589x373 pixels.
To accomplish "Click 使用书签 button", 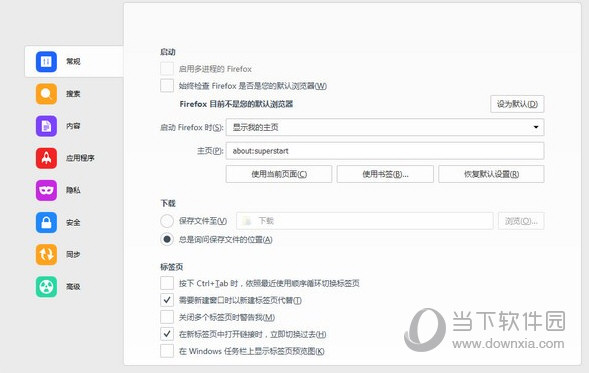I will click(385, 174).
